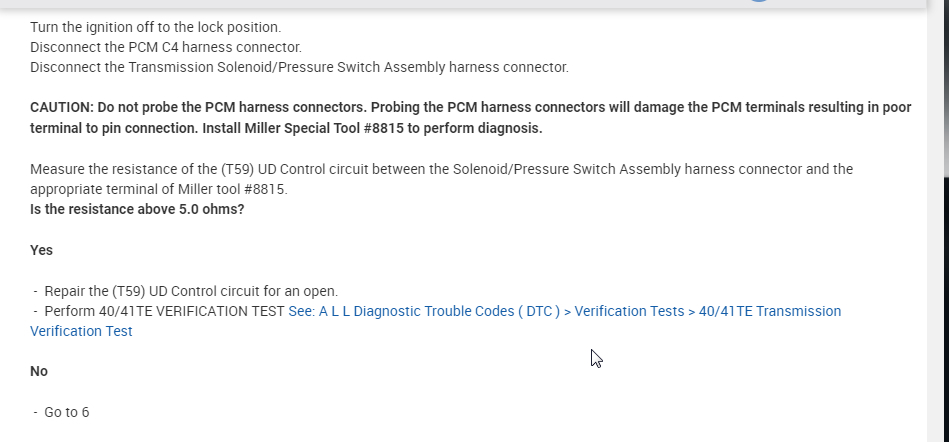The width and height of the screenshot is (949, 442).
Task: Click the gray header bar at the top
Action: click(x=400, y=4)
